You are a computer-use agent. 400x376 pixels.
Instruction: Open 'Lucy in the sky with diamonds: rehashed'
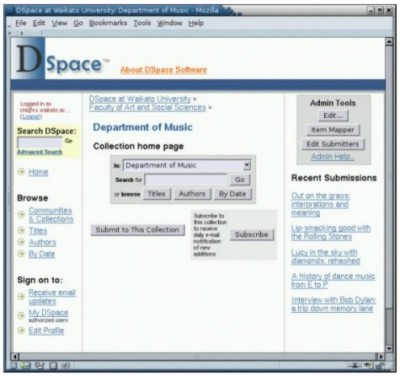click(326, 256)
